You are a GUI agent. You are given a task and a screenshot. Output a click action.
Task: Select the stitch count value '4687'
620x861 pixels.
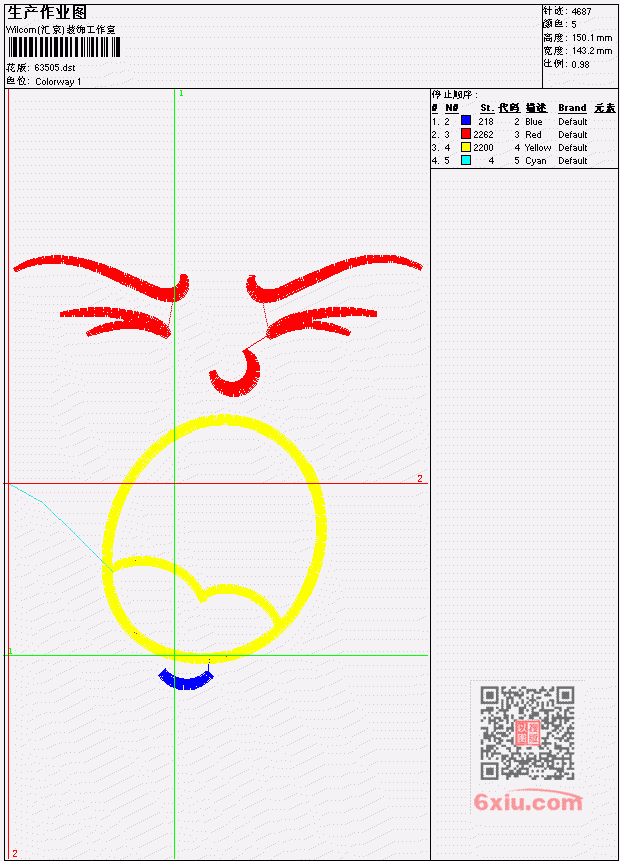click(581, 12)
